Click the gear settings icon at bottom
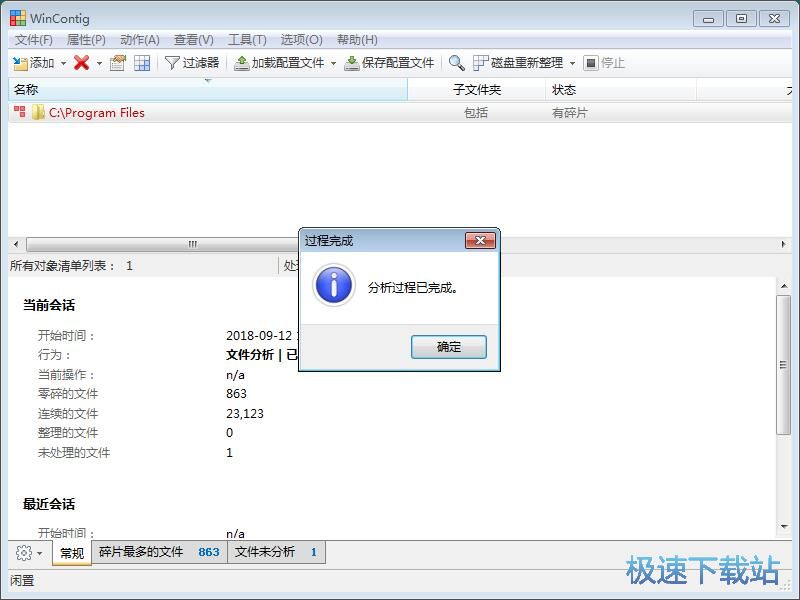The height and width of the screenshot is (600, 800). 23,553
